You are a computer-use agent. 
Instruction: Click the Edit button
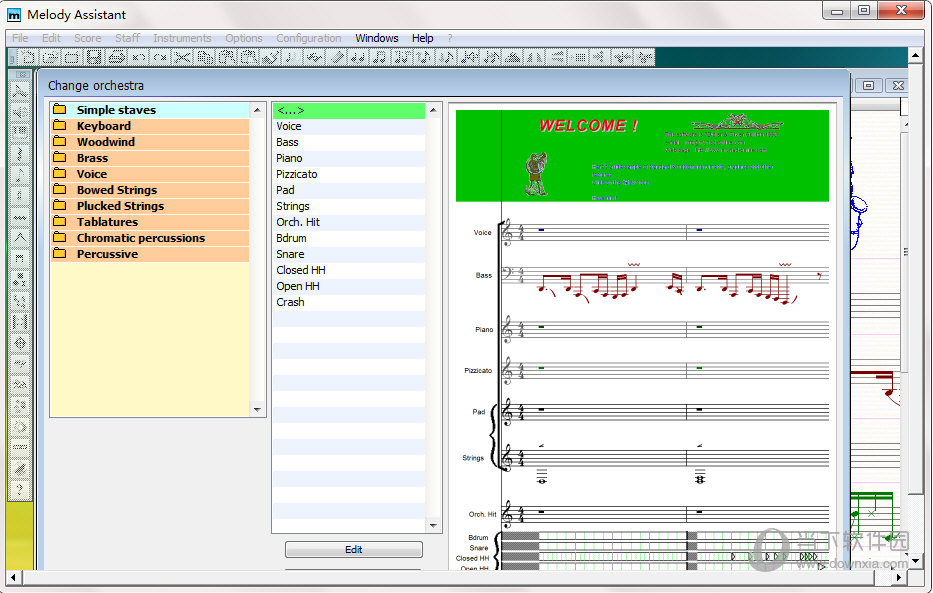(x=353, y=550)
